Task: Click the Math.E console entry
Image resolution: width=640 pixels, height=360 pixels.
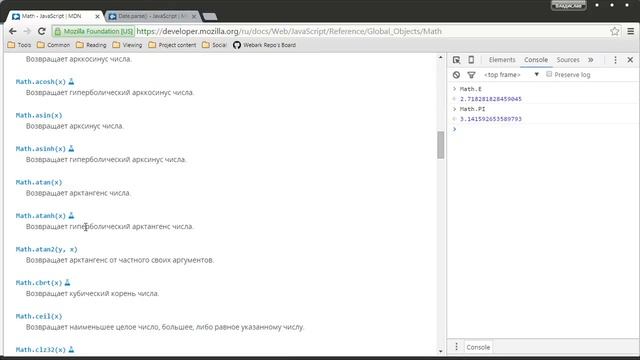Action: [x=471, y=89]
